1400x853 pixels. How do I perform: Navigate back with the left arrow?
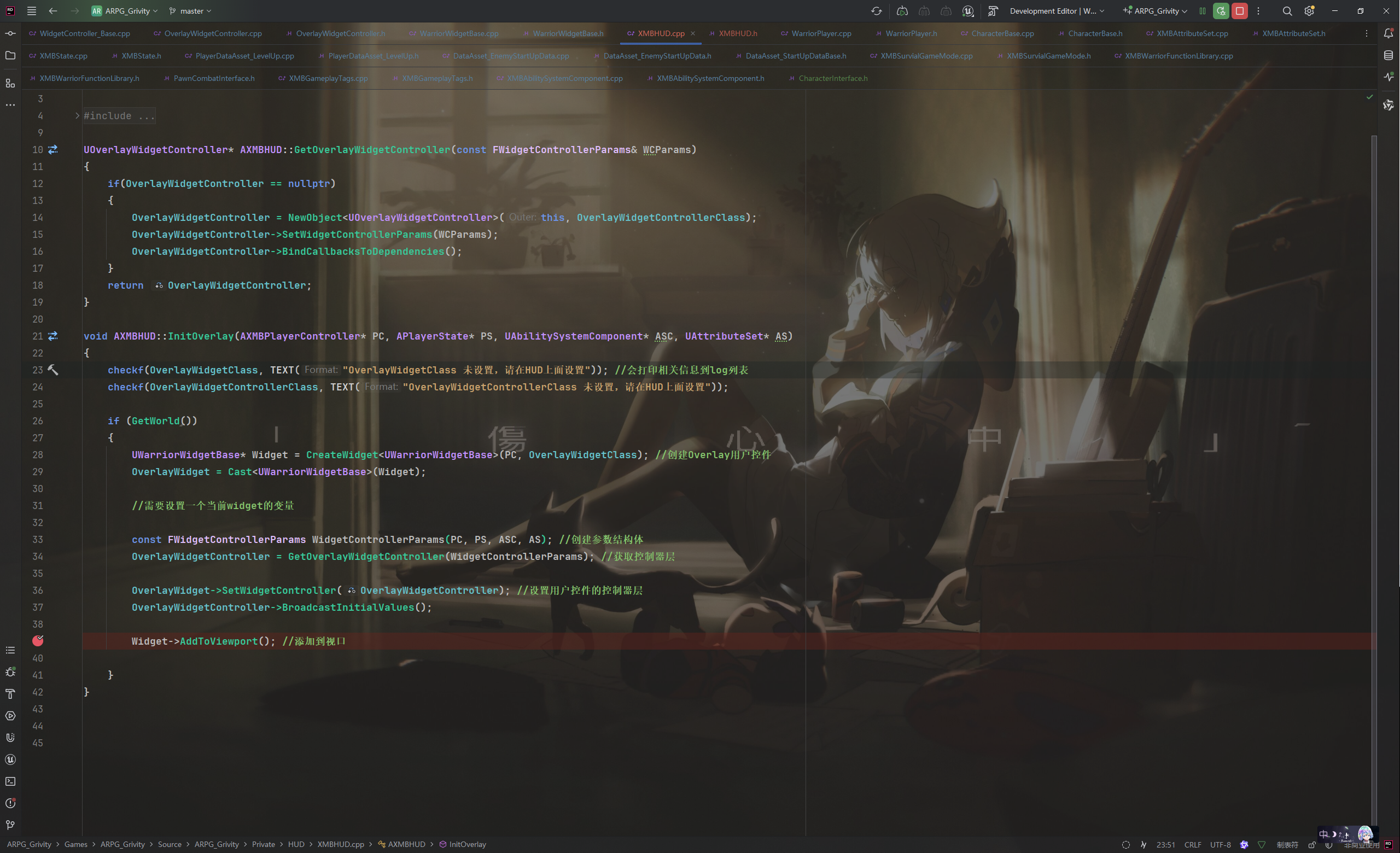pyautogui.click(x=53, y=11)
